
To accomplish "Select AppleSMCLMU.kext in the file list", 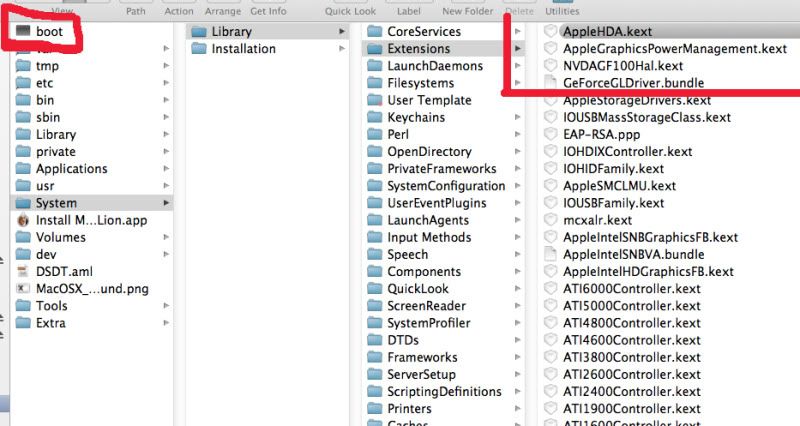I will (x=619, y=186).
